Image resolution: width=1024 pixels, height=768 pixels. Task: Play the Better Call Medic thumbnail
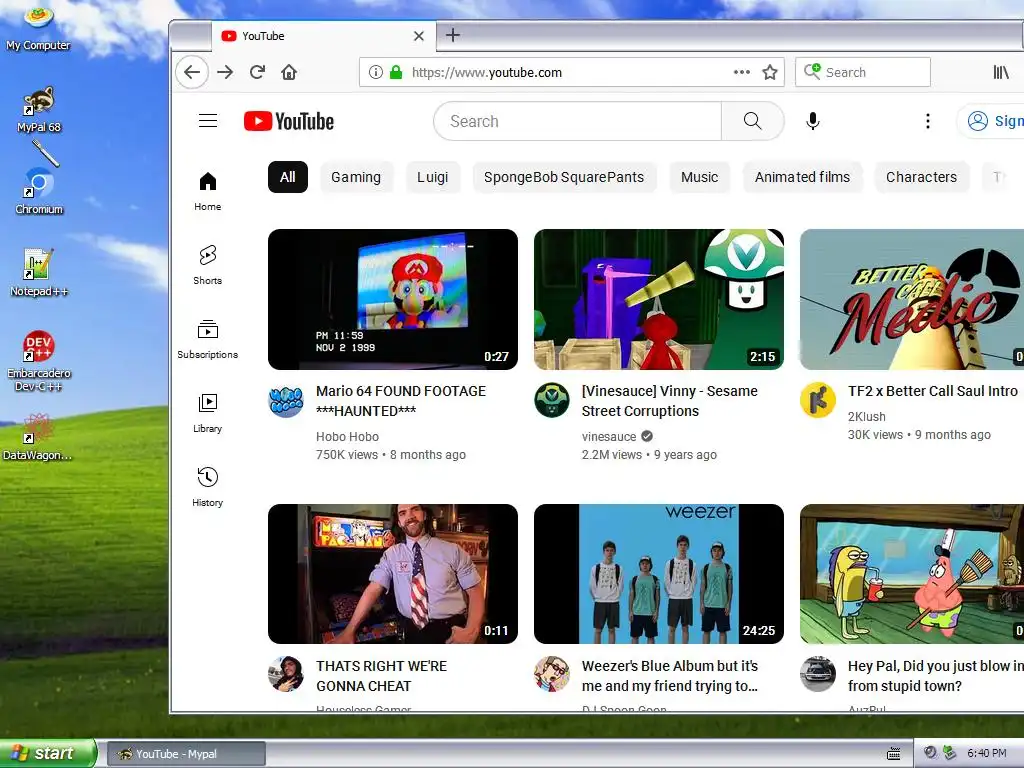(912, 299)
